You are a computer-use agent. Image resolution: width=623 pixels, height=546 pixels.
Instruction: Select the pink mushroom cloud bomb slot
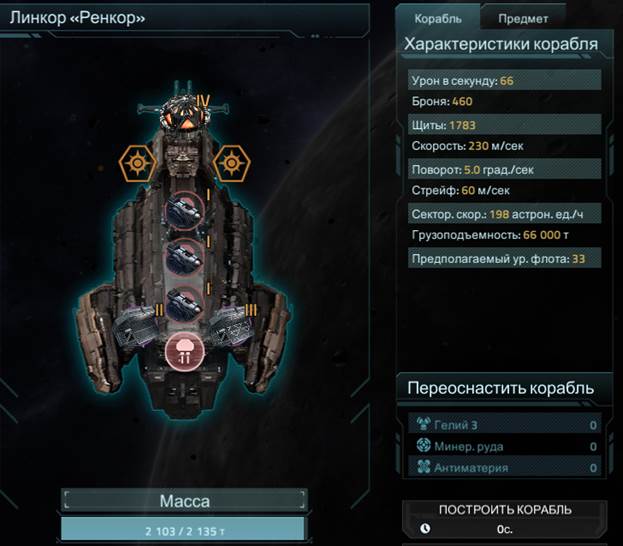coord(185,352)
